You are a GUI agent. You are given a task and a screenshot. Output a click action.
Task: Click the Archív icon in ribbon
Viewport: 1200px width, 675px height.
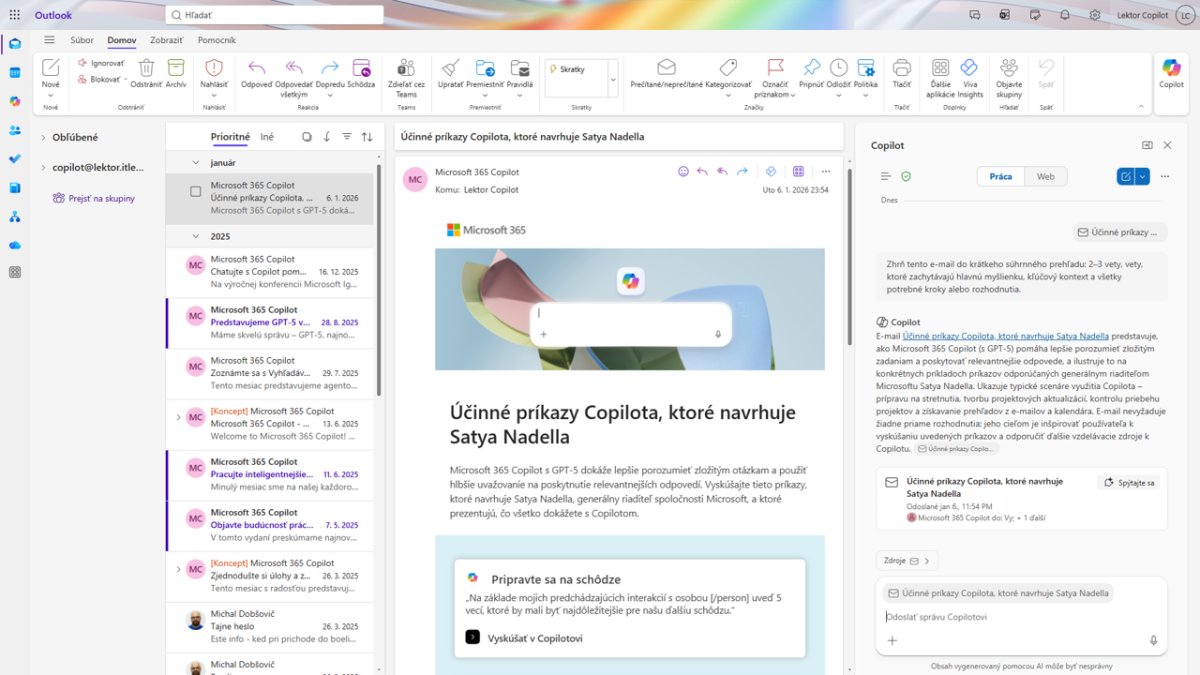click(176, 69)
